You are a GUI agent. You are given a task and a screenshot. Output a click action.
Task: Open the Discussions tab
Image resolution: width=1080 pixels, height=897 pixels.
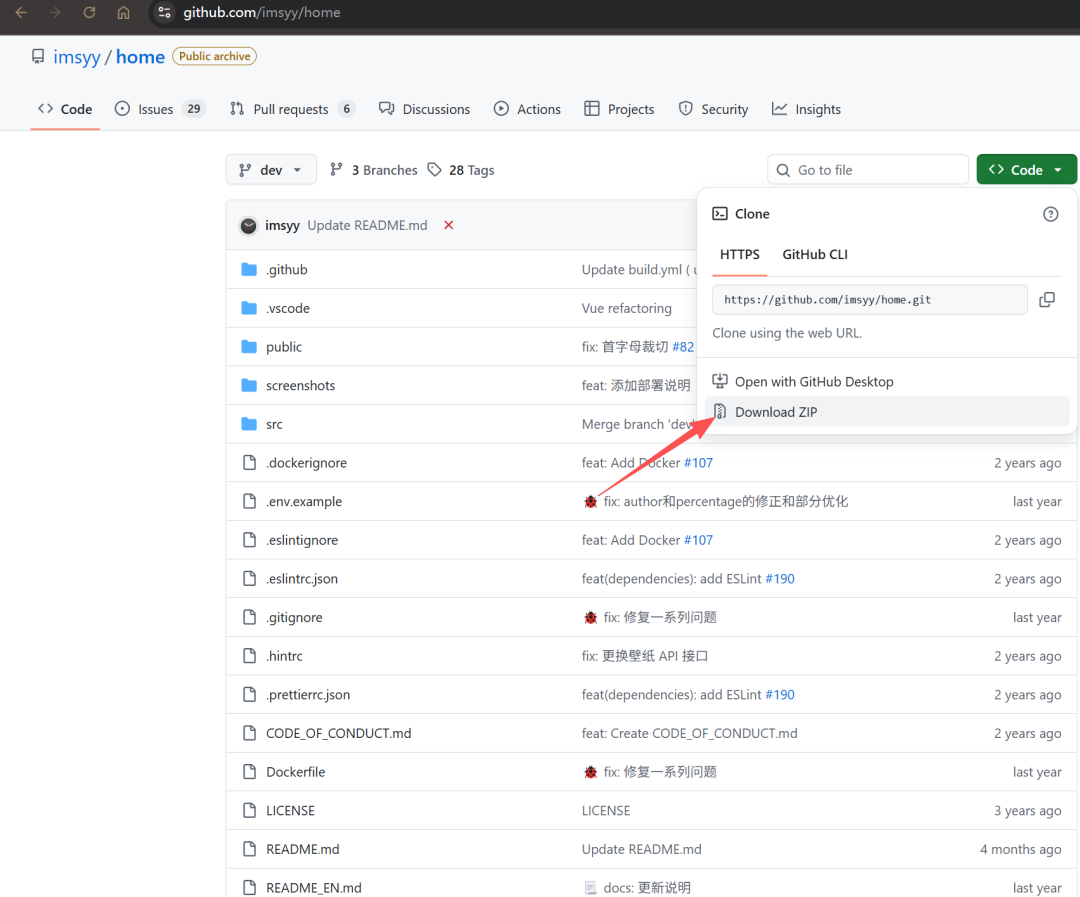pyautogui.click(x=424, y=109)
